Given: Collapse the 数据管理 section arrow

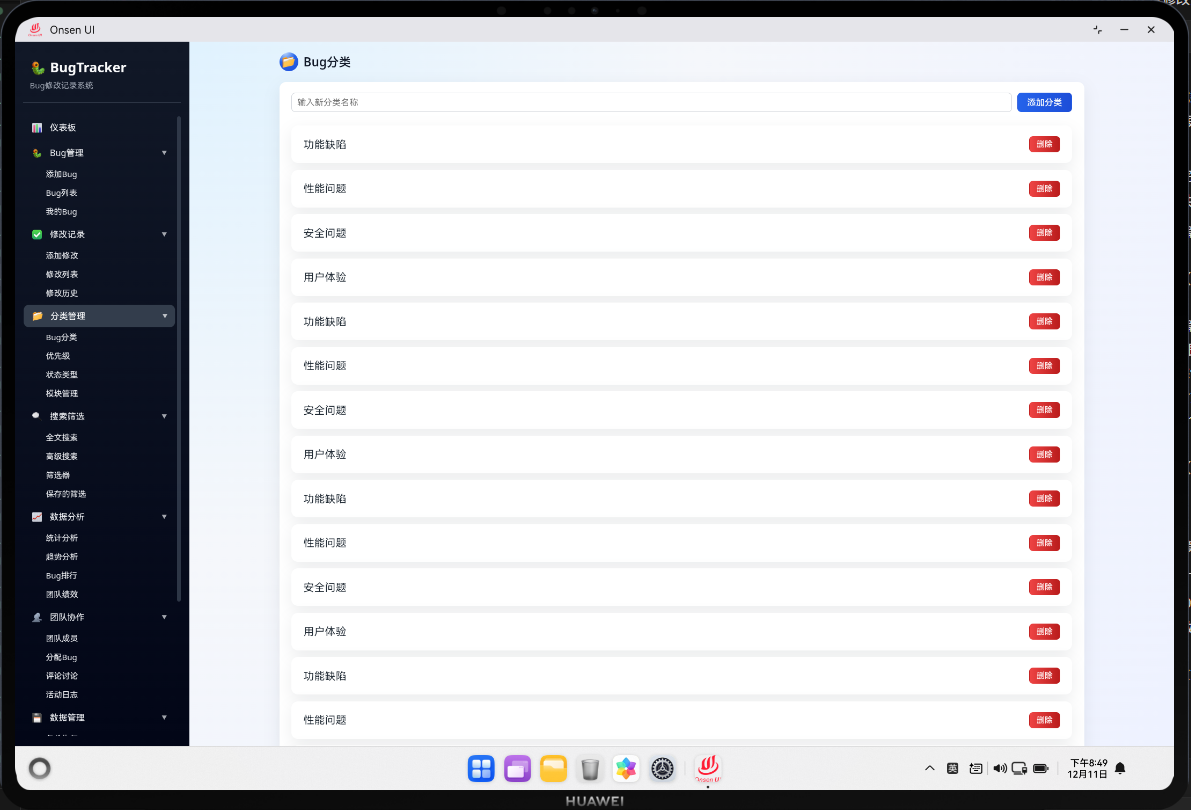Looking at the screenshot, I should pos(164,717).
